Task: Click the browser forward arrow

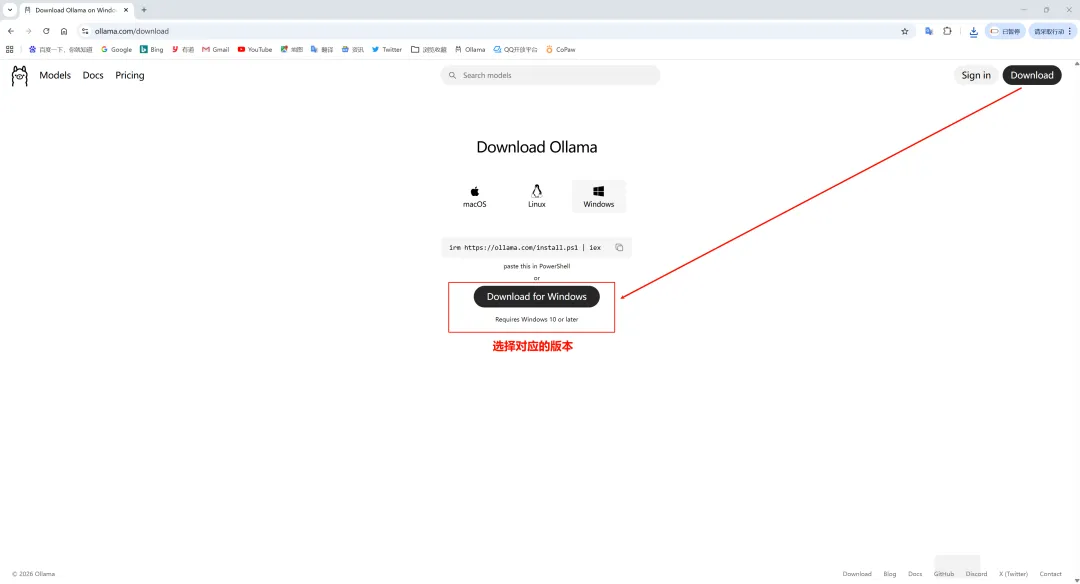Action: point(28,31)
